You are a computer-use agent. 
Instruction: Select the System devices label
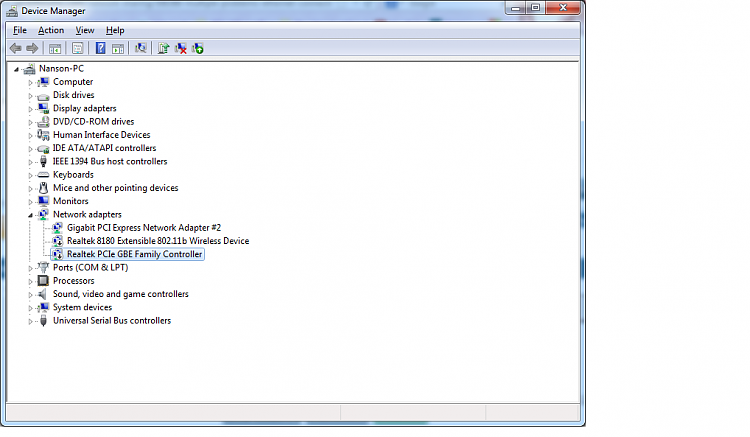pyautogui.click(x=82, y=307)
